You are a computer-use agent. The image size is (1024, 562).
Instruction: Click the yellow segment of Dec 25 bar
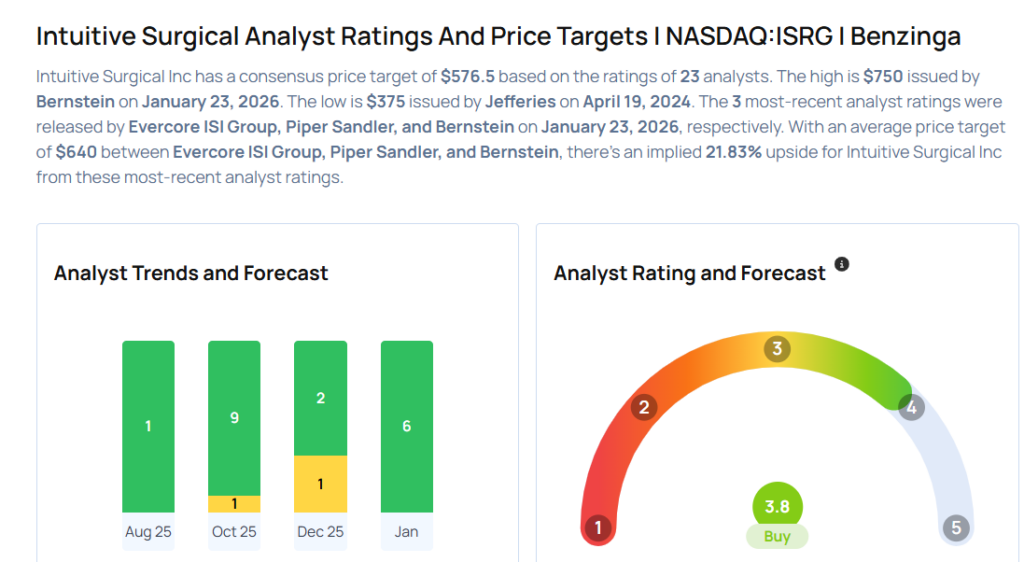[x=320, y=484]
